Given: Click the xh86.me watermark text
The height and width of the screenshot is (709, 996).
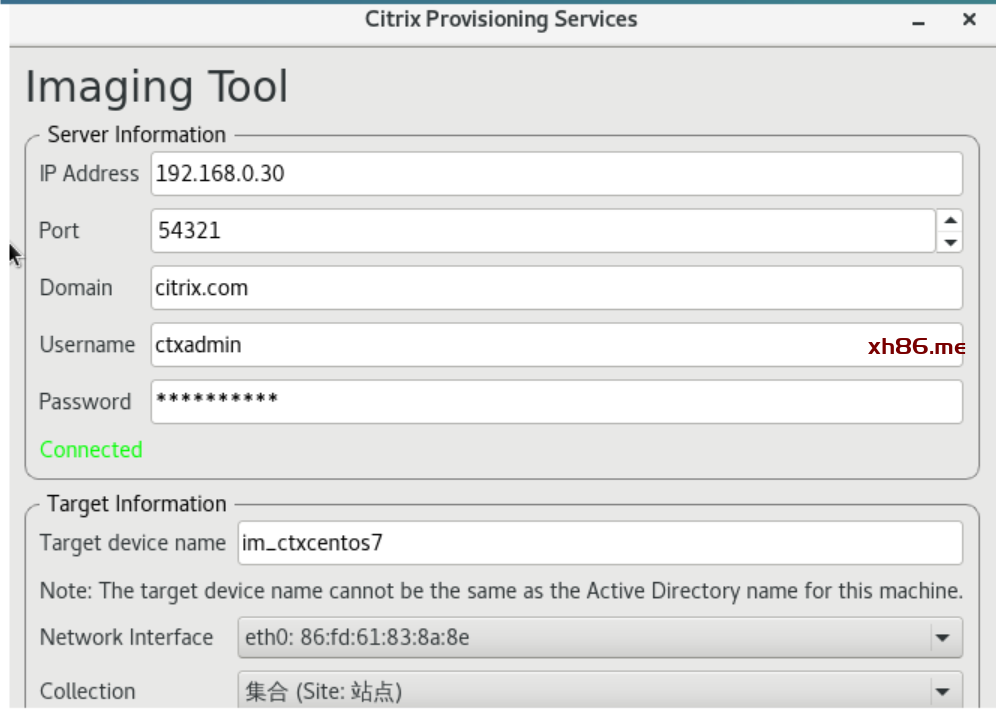Looking at the screenshot, I should [916, 347].
